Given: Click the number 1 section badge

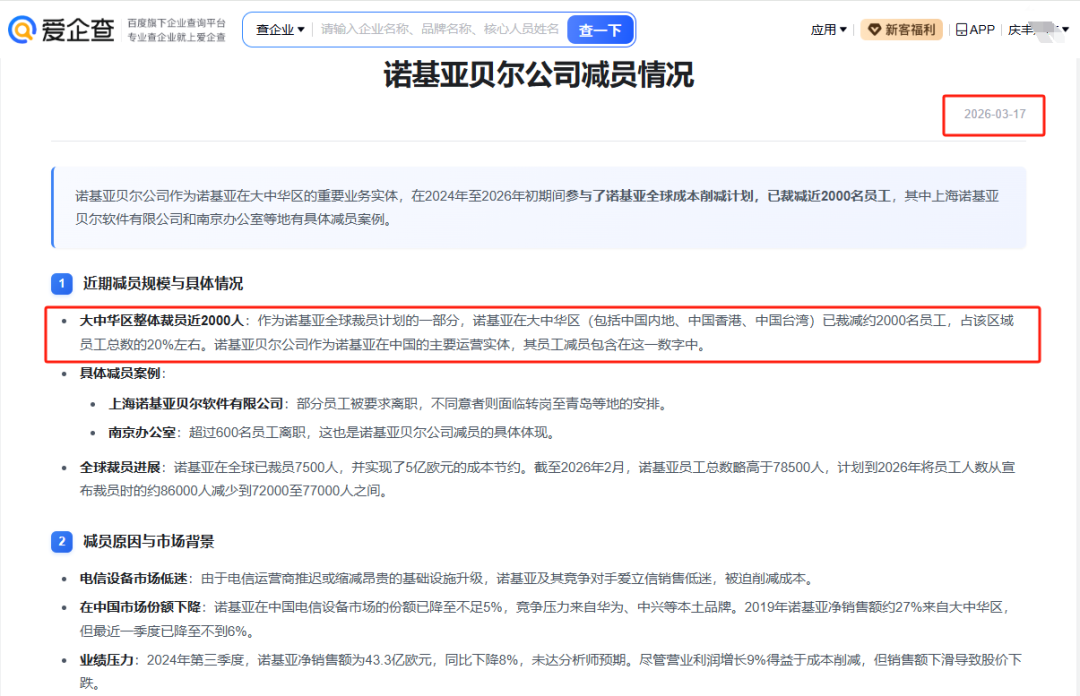Looking at the screenshot, I should [x=62, y=284].
